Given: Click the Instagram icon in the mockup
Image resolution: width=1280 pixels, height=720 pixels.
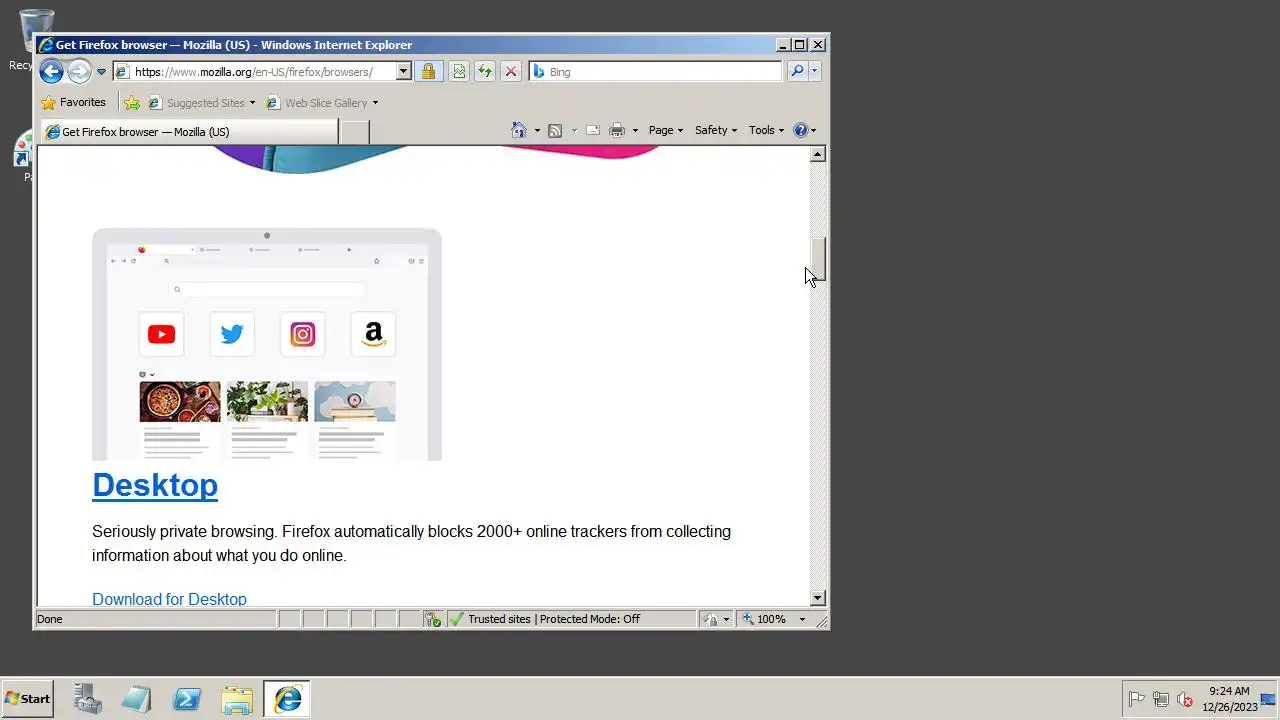Looking at the screenshot, I should coord(303,334).
